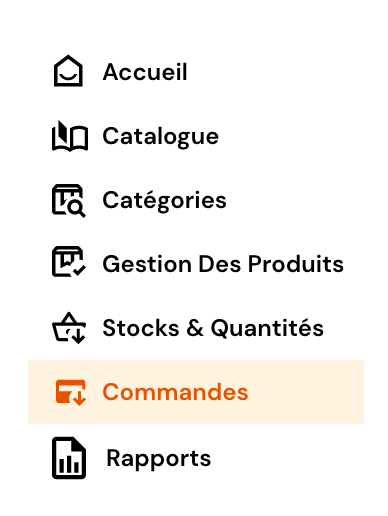Click the Accueil house icon
388x516 pixels.
coord(68,71)
